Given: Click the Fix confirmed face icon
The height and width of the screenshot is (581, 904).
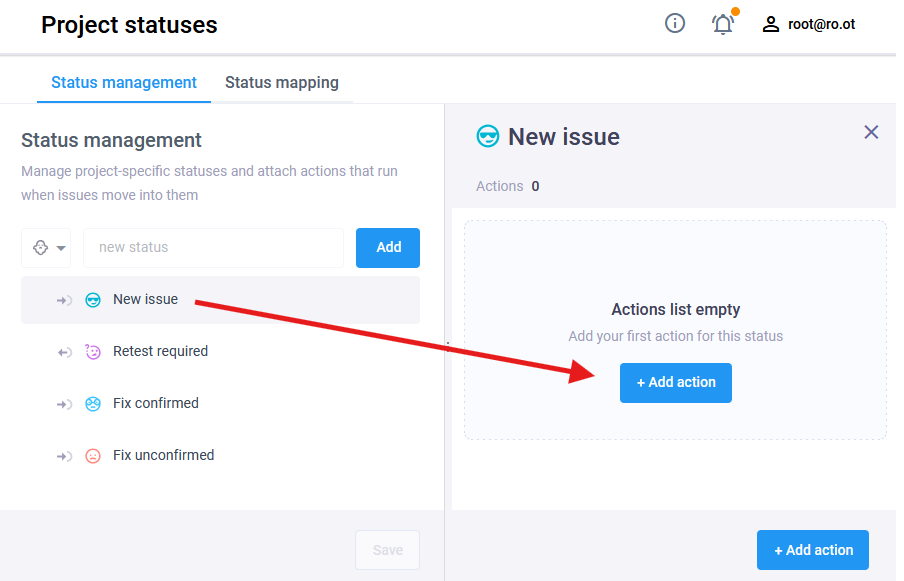Looking at the screenshot, I should pos(93,403).
